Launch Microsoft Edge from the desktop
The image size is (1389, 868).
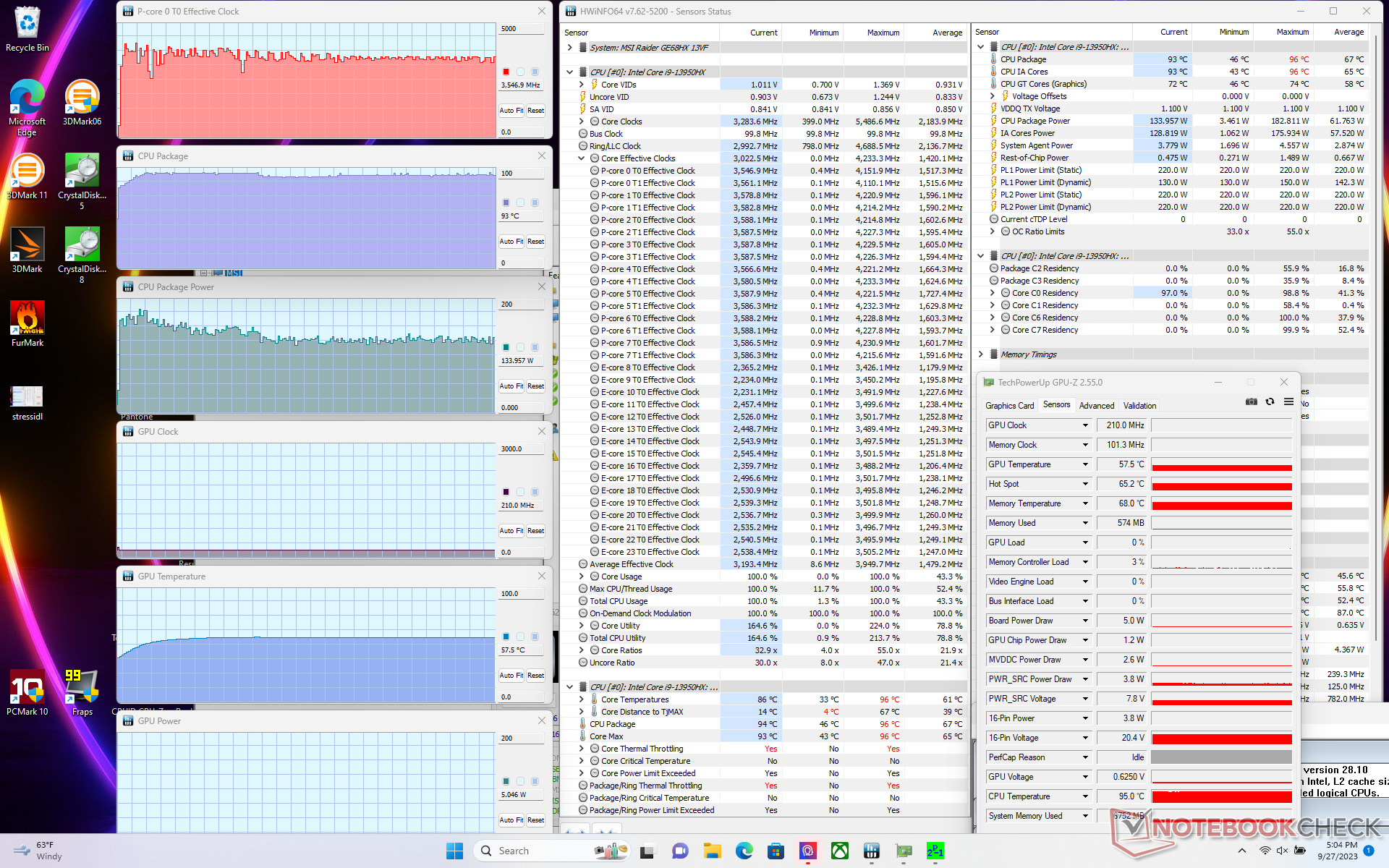tap(27, 107)
